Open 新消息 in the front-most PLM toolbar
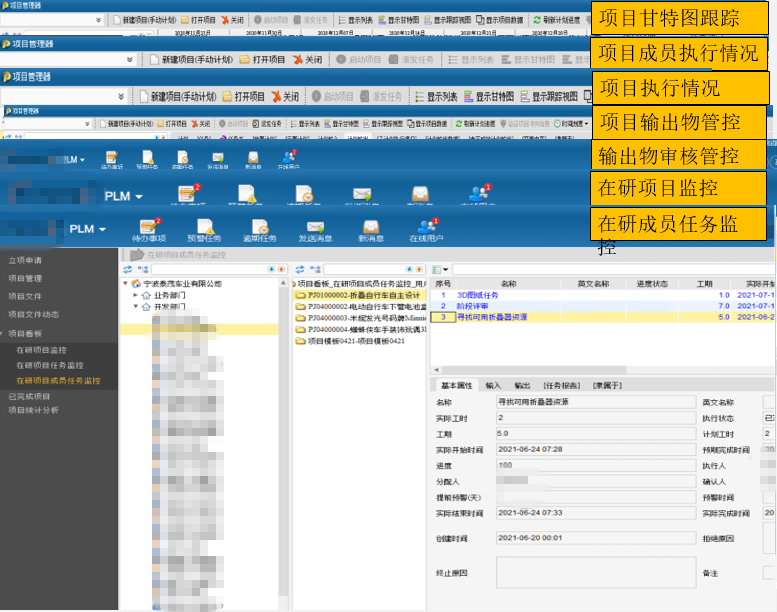 371,230
